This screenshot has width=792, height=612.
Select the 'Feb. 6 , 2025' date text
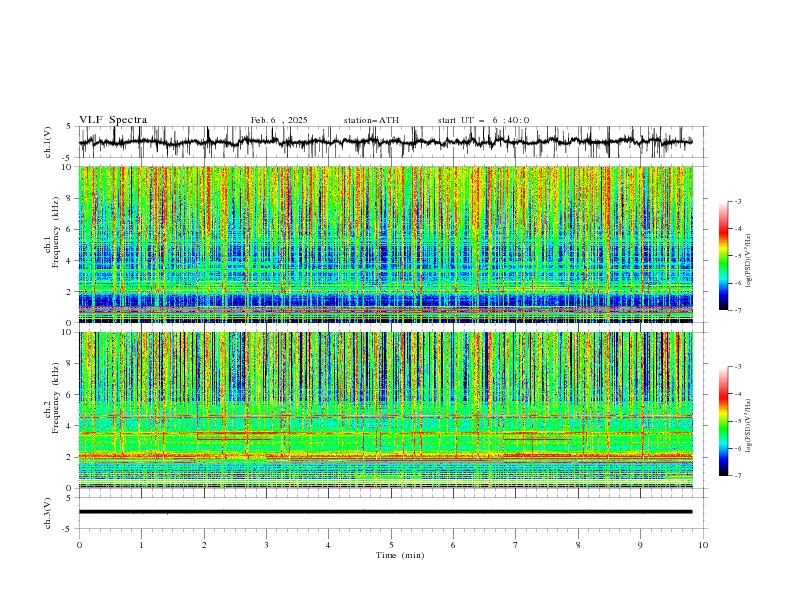279,120
